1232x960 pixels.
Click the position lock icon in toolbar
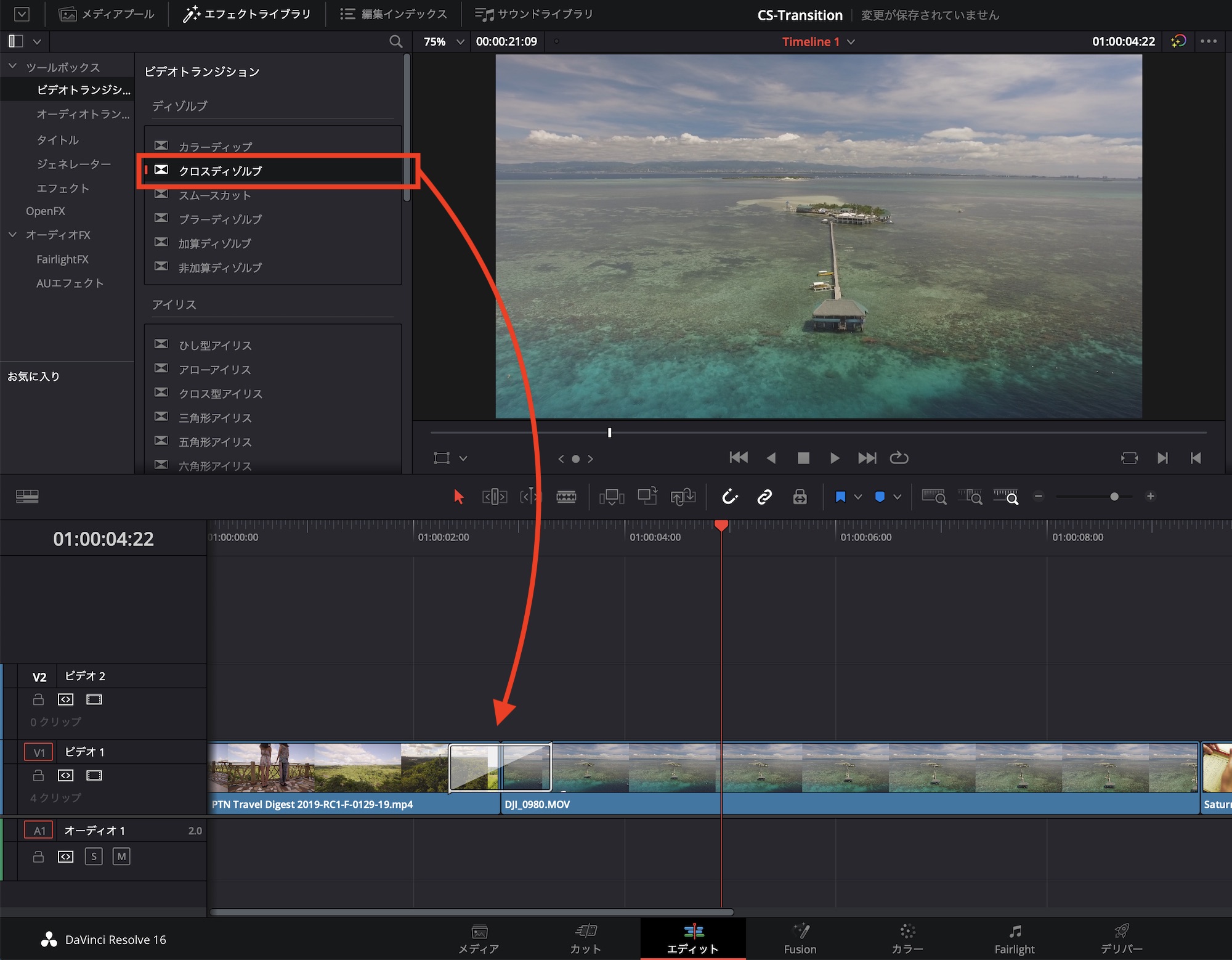click(800, 497)
